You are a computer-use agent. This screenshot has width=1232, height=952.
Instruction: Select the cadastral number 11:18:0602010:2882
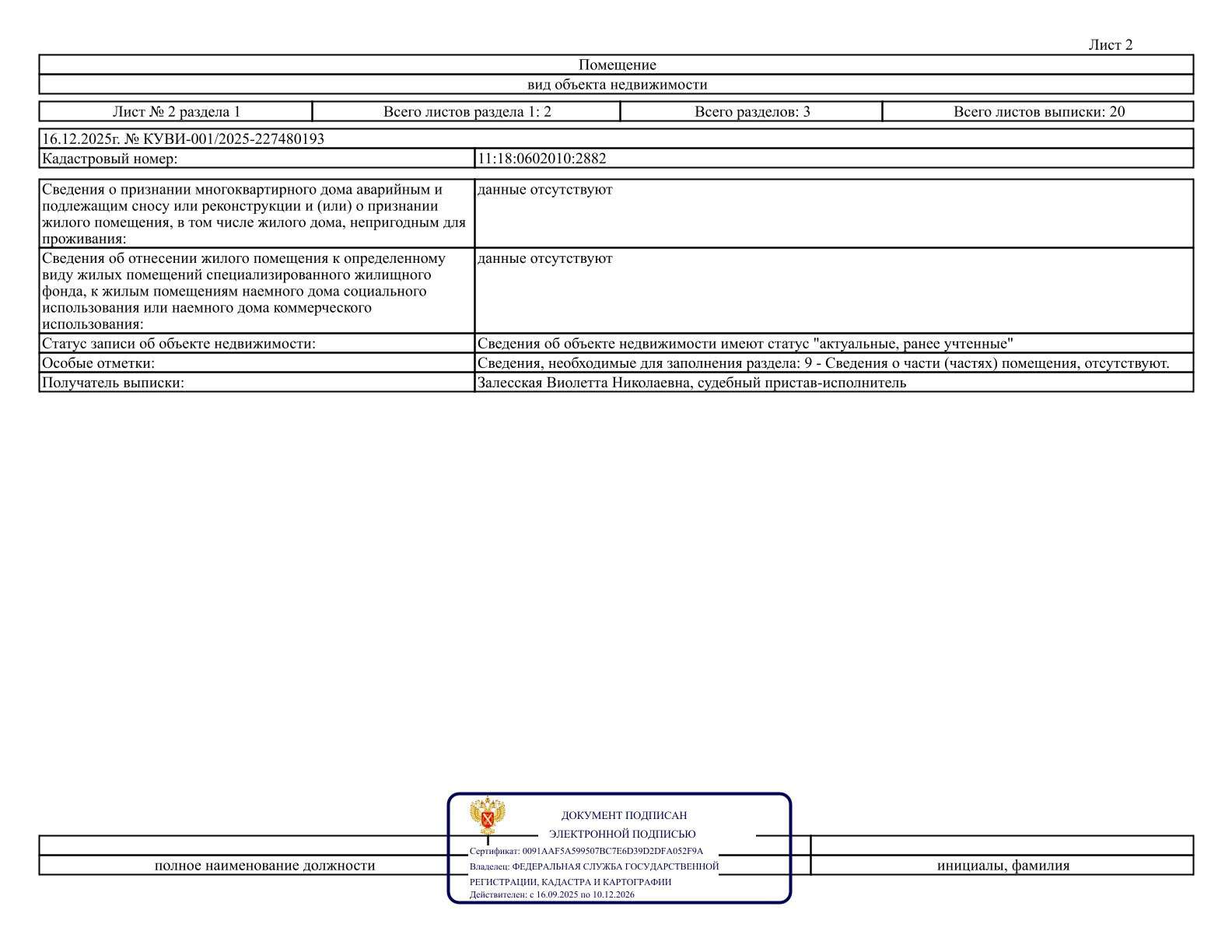pos(542,159)
